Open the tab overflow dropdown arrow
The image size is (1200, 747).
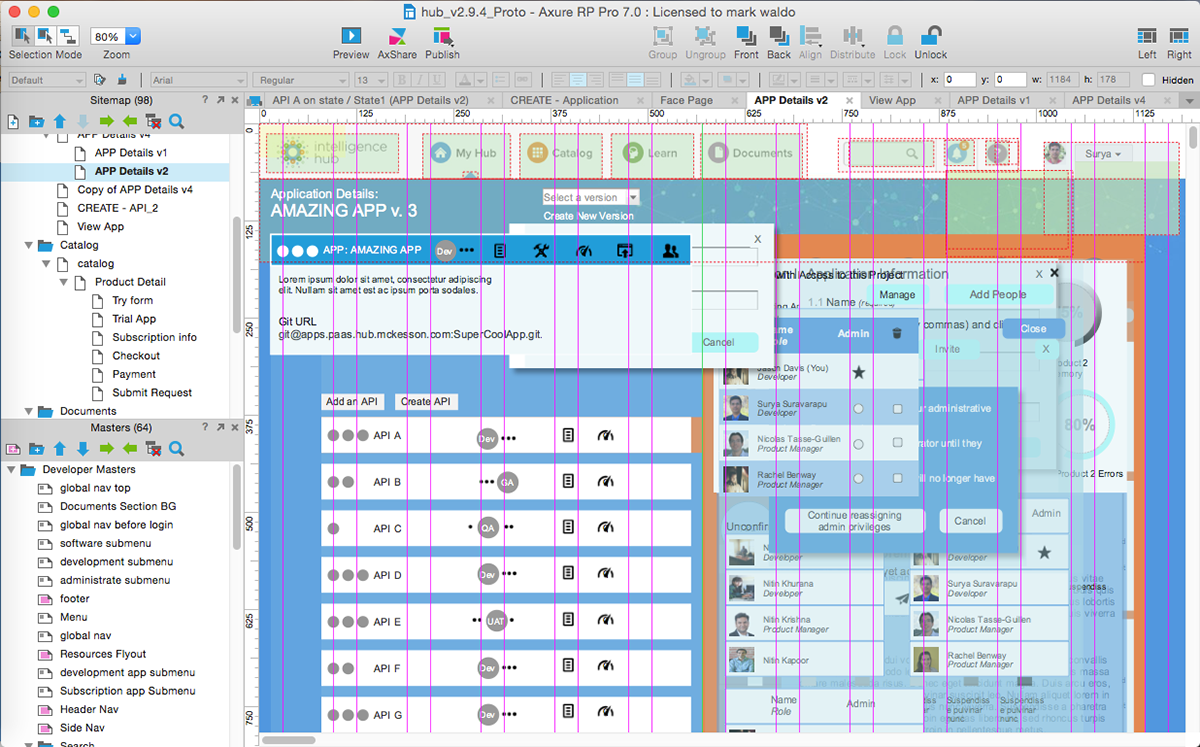1189,101
